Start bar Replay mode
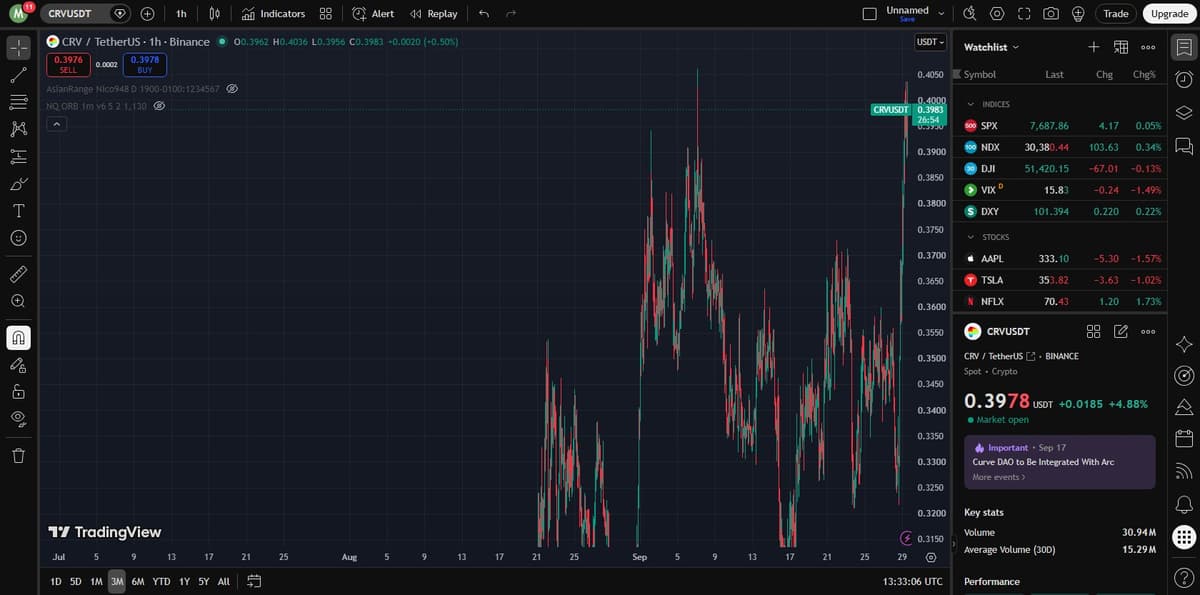The width and height of the screenshot is (1200, 595). (434, 14)
